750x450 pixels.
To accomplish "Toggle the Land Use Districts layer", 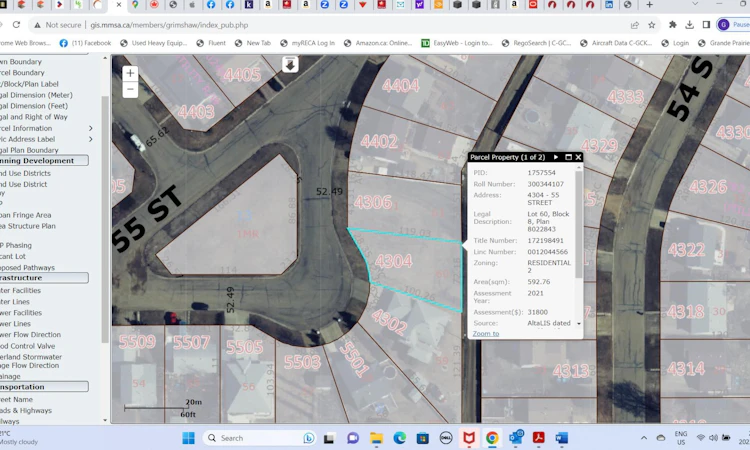I will coord(25,173).
